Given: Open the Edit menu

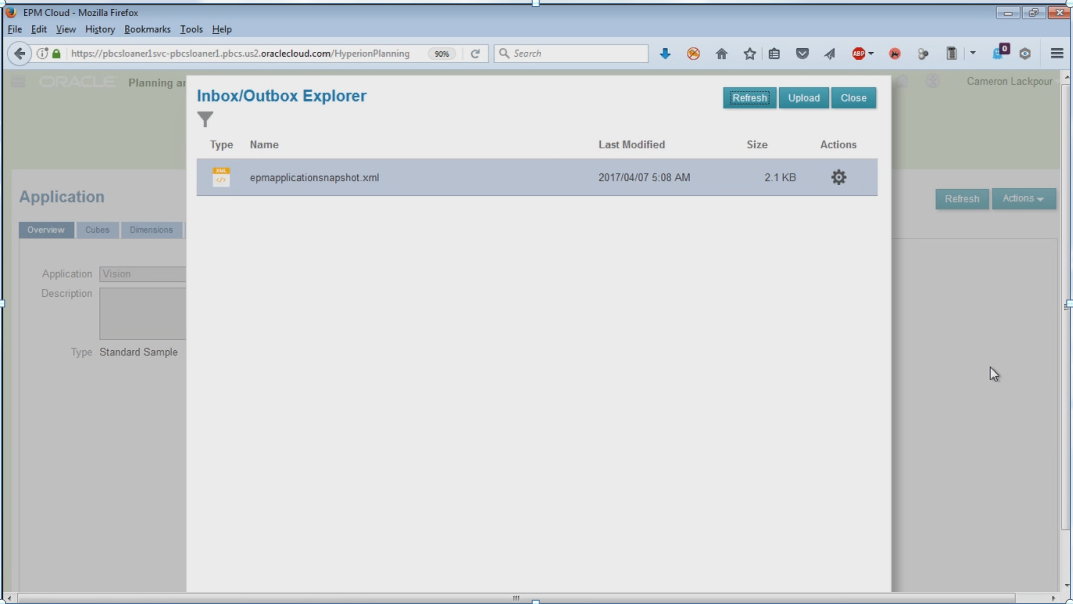Looking at the screenshot, I should coord(38,29).
